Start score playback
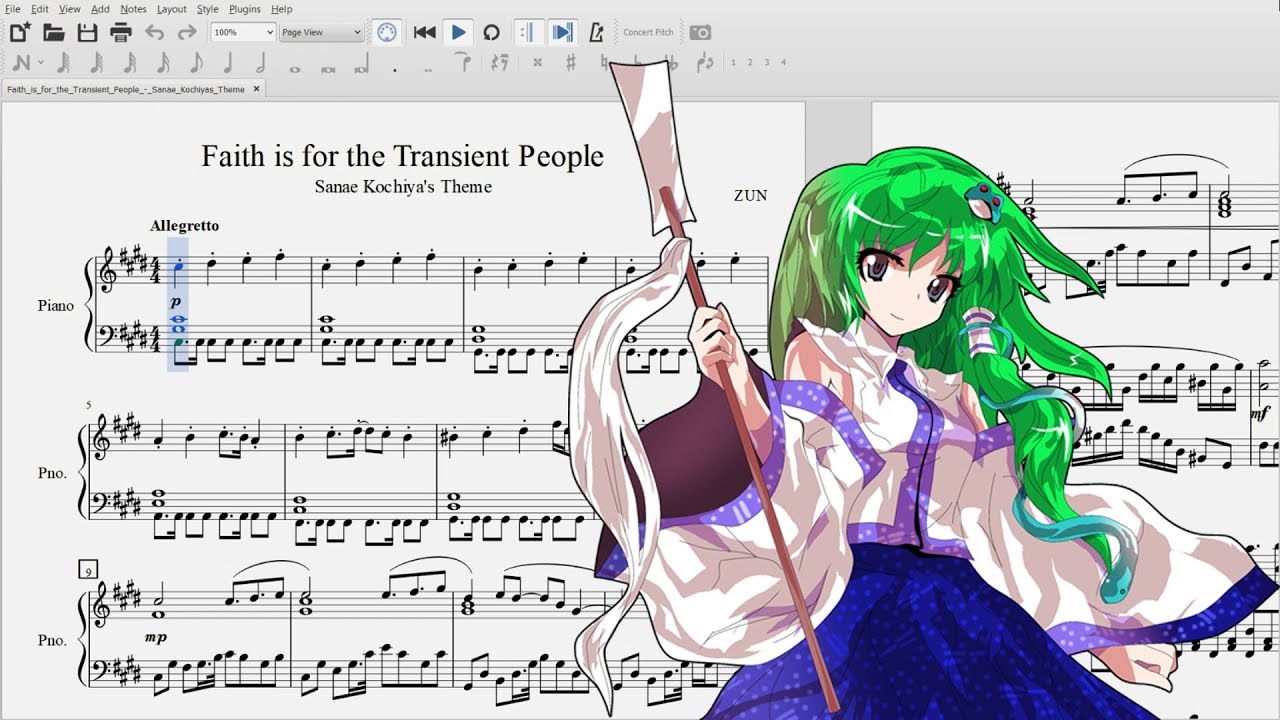 pyautogui.click(x=458, y=32)
